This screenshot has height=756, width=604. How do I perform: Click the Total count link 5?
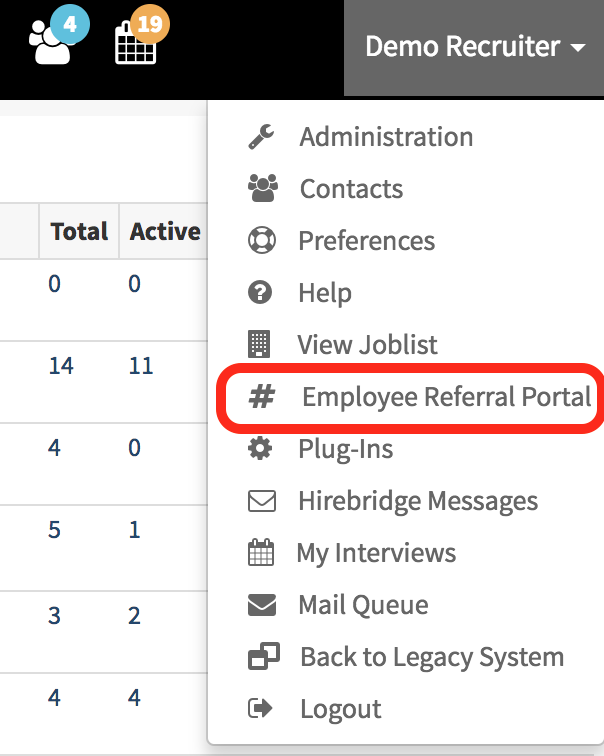tap(55, 530)
